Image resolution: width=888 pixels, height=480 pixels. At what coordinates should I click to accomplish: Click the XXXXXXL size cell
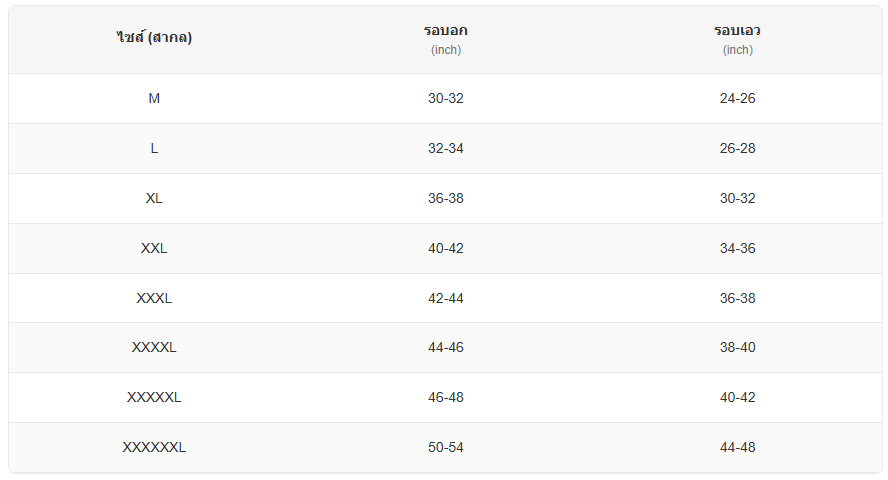point(154,448)
